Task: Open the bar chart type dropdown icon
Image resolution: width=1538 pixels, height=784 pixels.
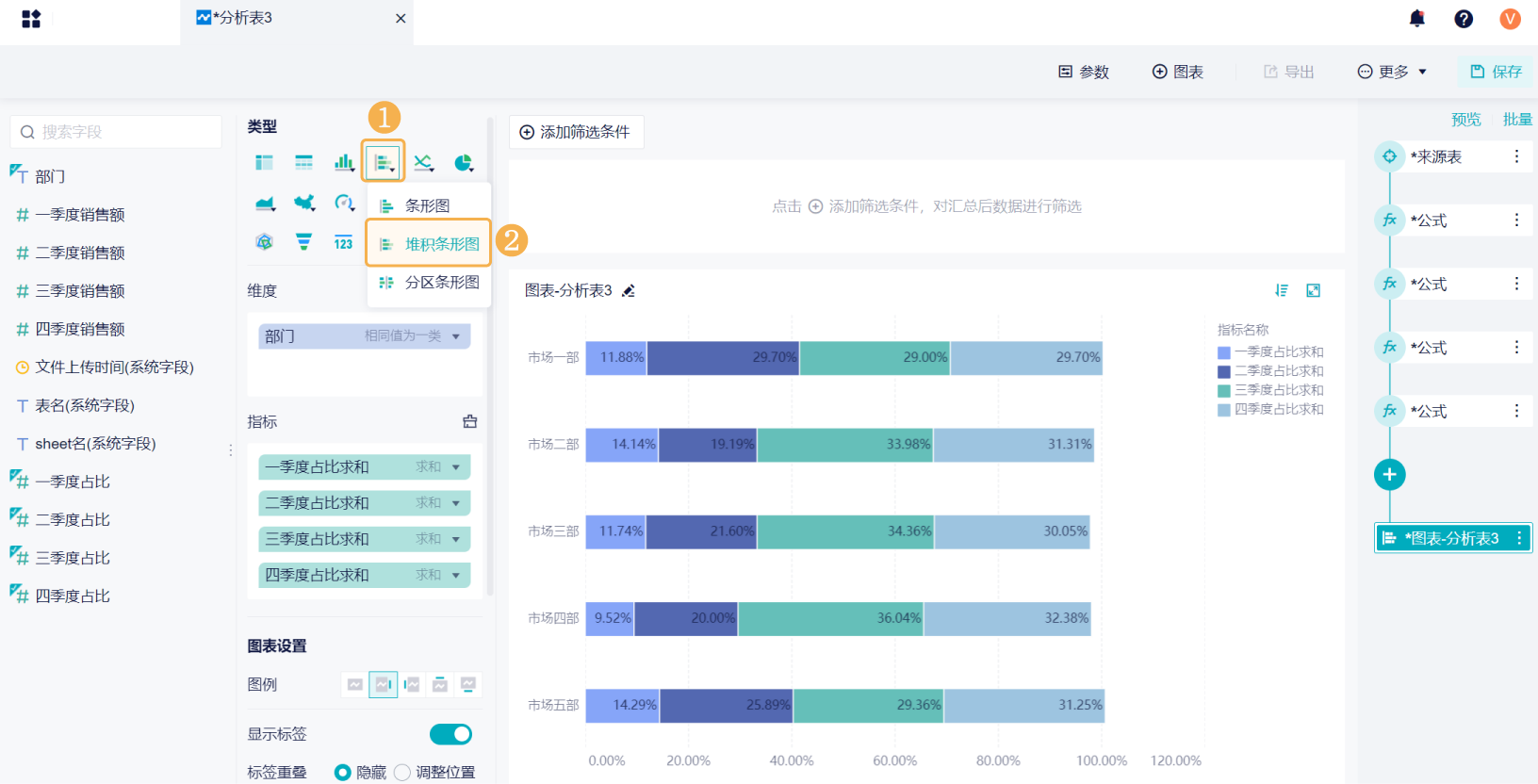Action: point(384,163)
